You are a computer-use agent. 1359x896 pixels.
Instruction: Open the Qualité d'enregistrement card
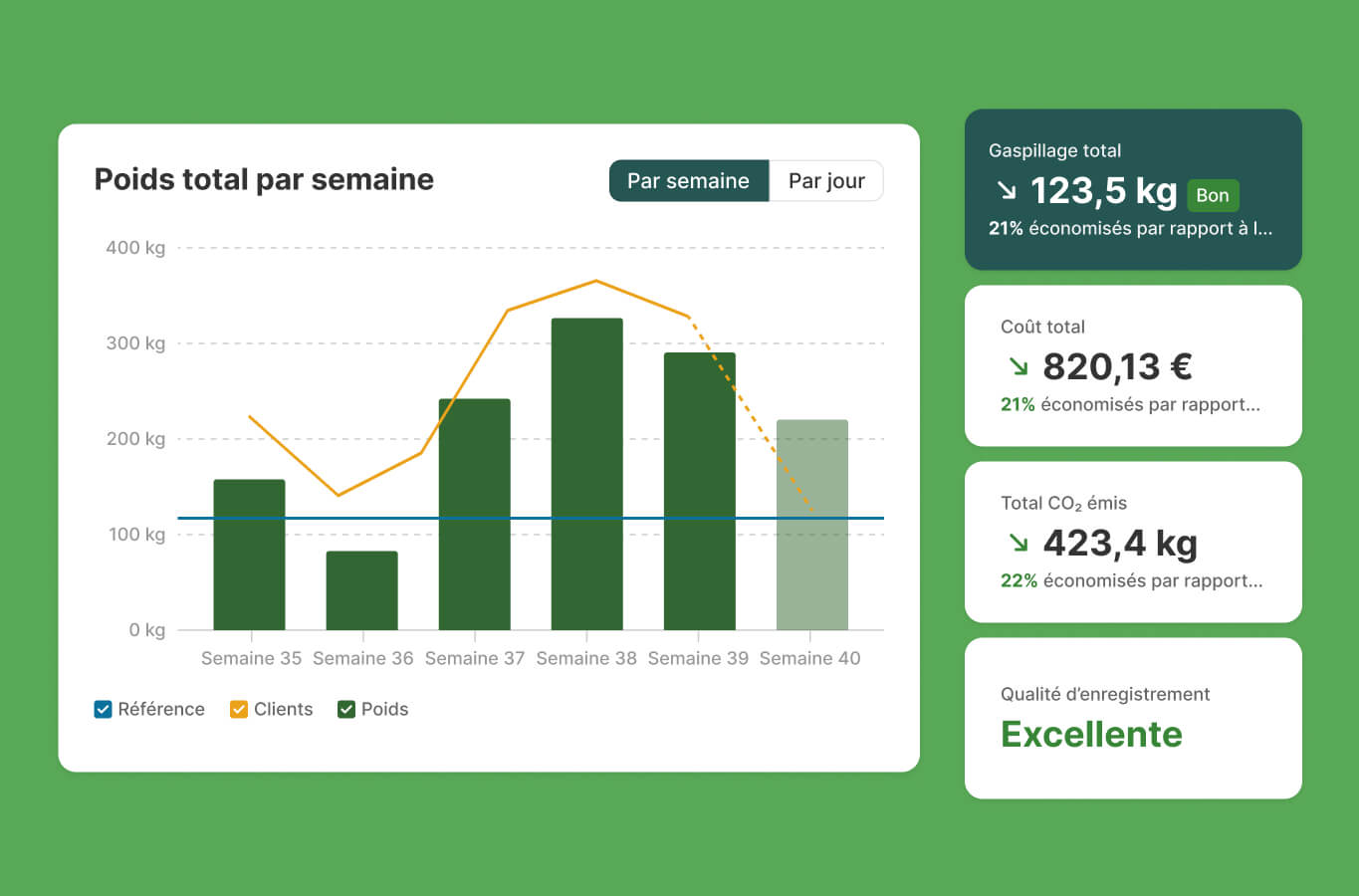coord(1133,718)
